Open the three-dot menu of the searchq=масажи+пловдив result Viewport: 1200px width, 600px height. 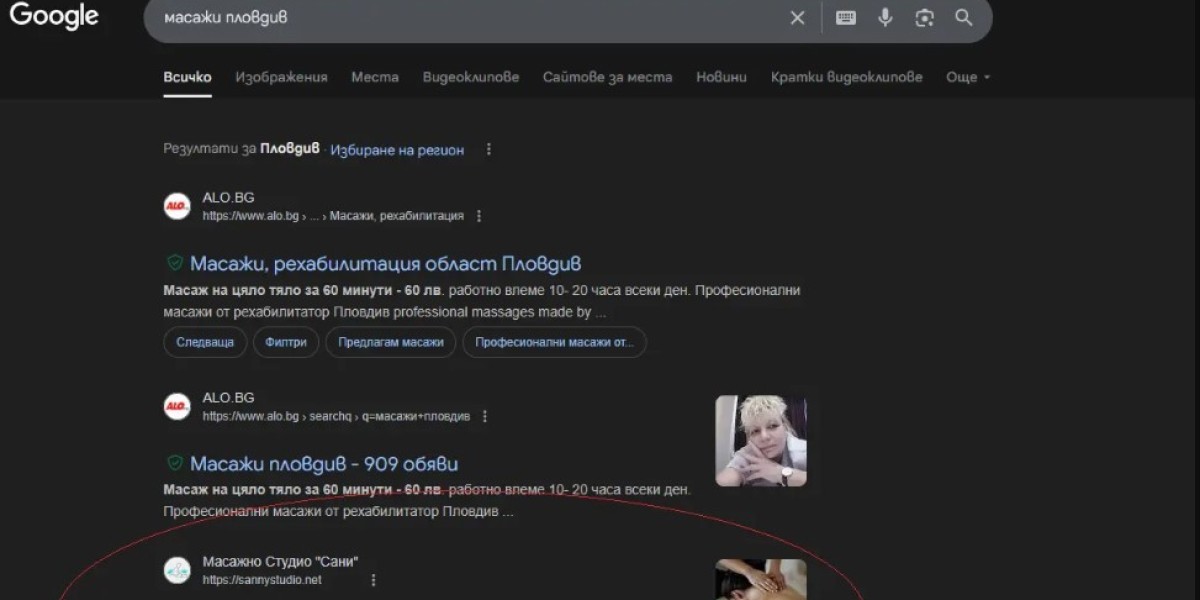click(486, 416)
